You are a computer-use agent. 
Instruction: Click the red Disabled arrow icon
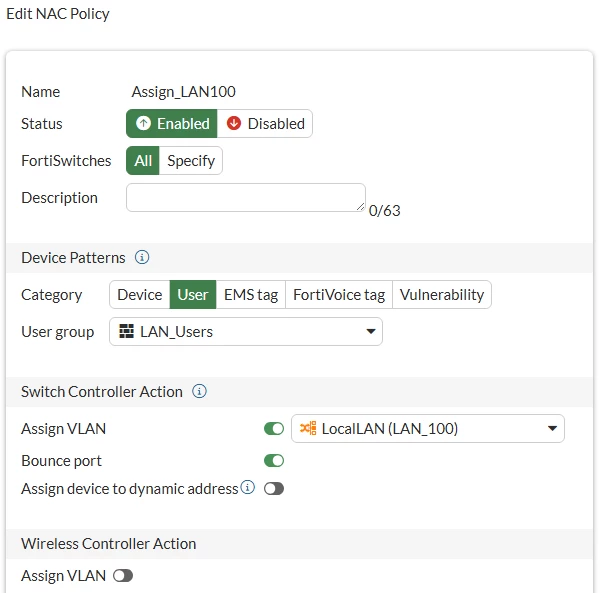[234, 123]
